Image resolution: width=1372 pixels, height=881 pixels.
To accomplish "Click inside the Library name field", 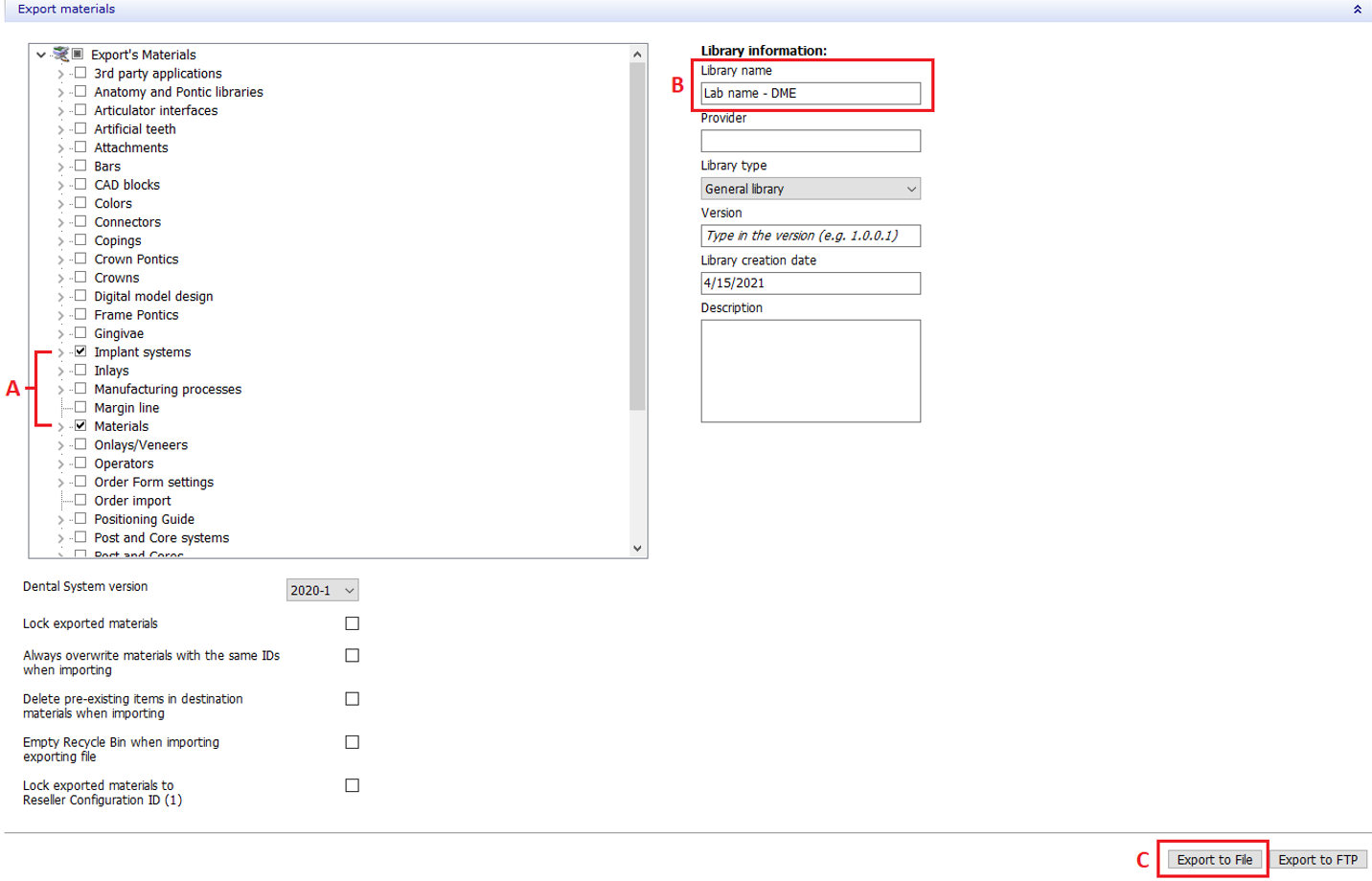I will tap(810, 93).
